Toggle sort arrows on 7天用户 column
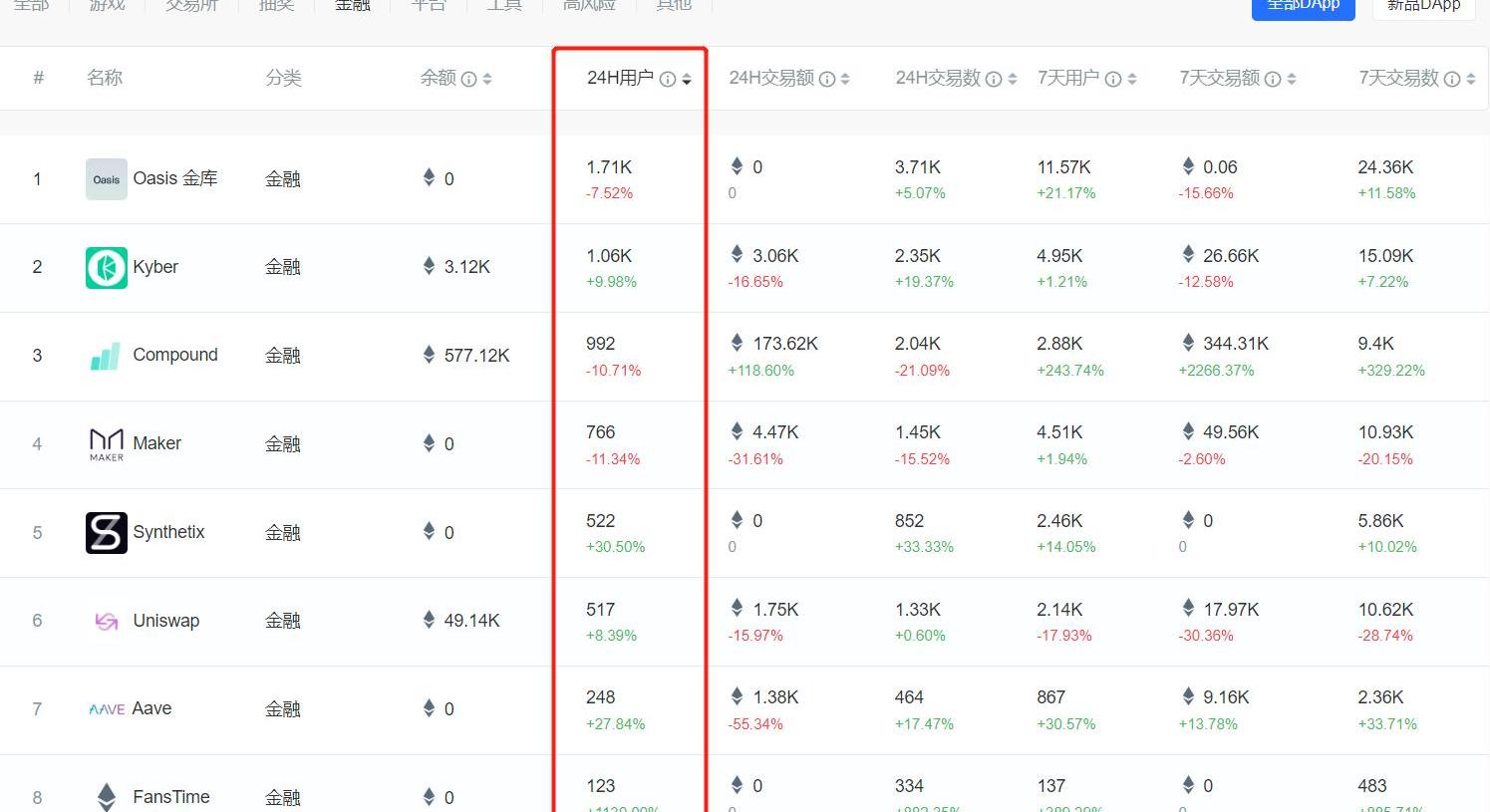 click(1132, 79)
